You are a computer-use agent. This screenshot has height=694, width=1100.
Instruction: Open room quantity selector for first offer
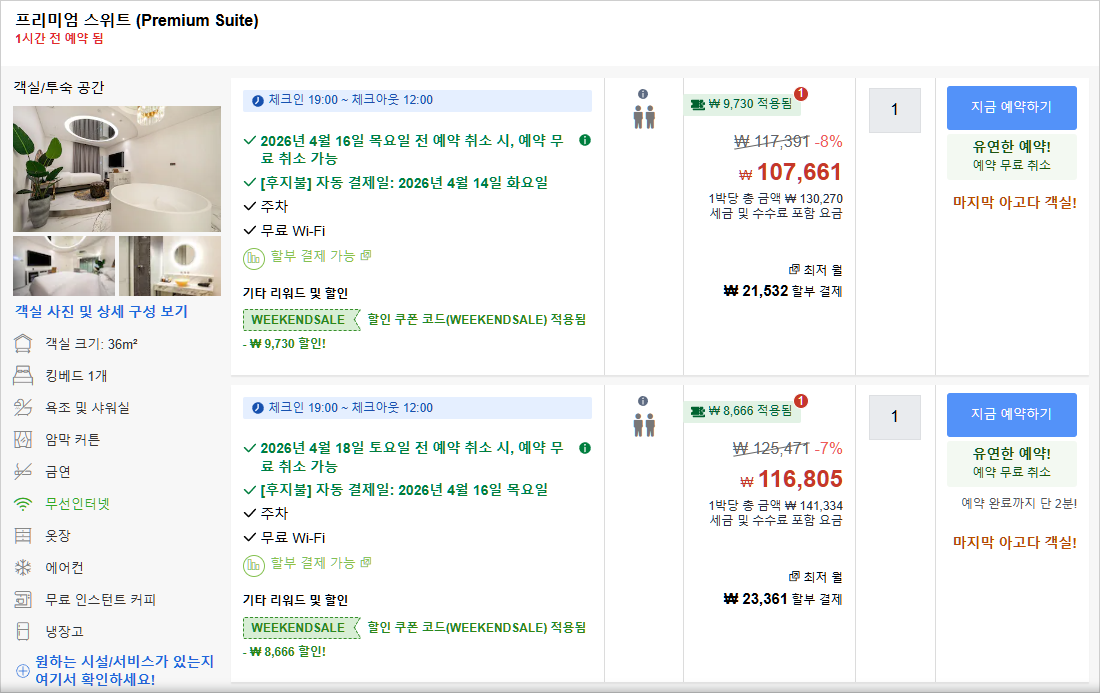(894, 110)
